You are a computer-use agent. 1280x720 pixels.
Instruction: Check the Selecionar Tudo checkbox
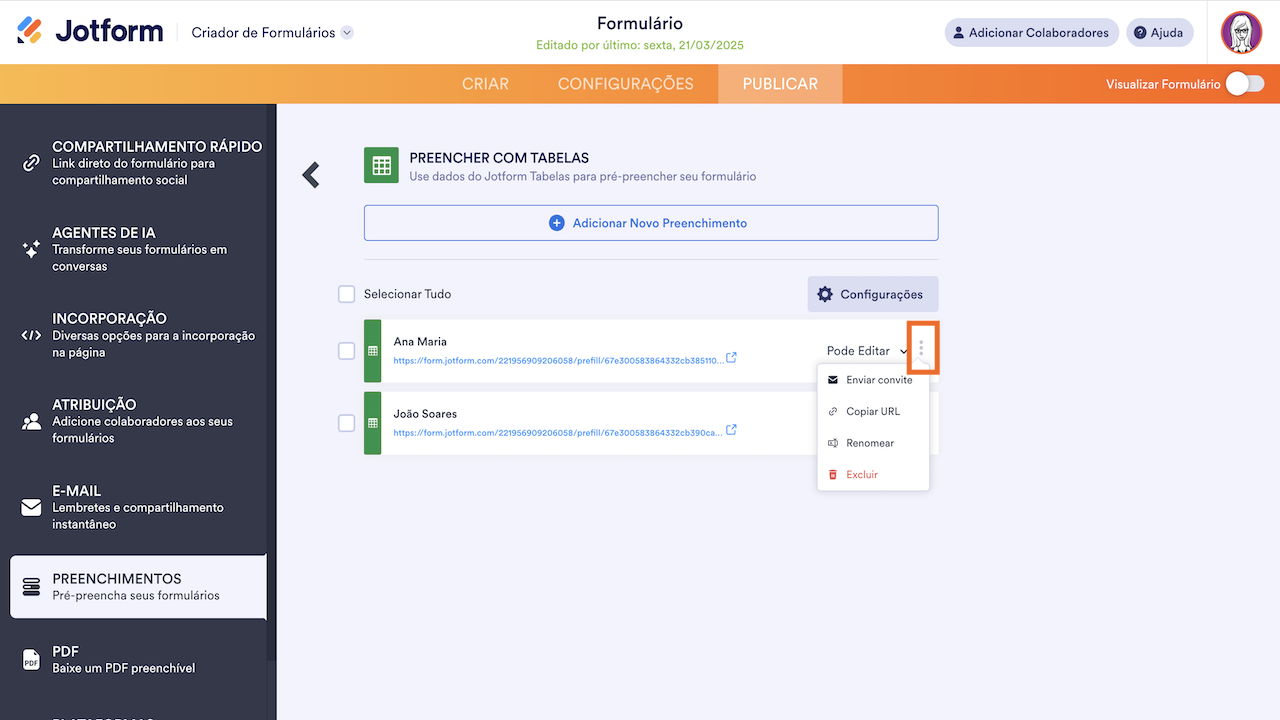click(x=347, y=294)
